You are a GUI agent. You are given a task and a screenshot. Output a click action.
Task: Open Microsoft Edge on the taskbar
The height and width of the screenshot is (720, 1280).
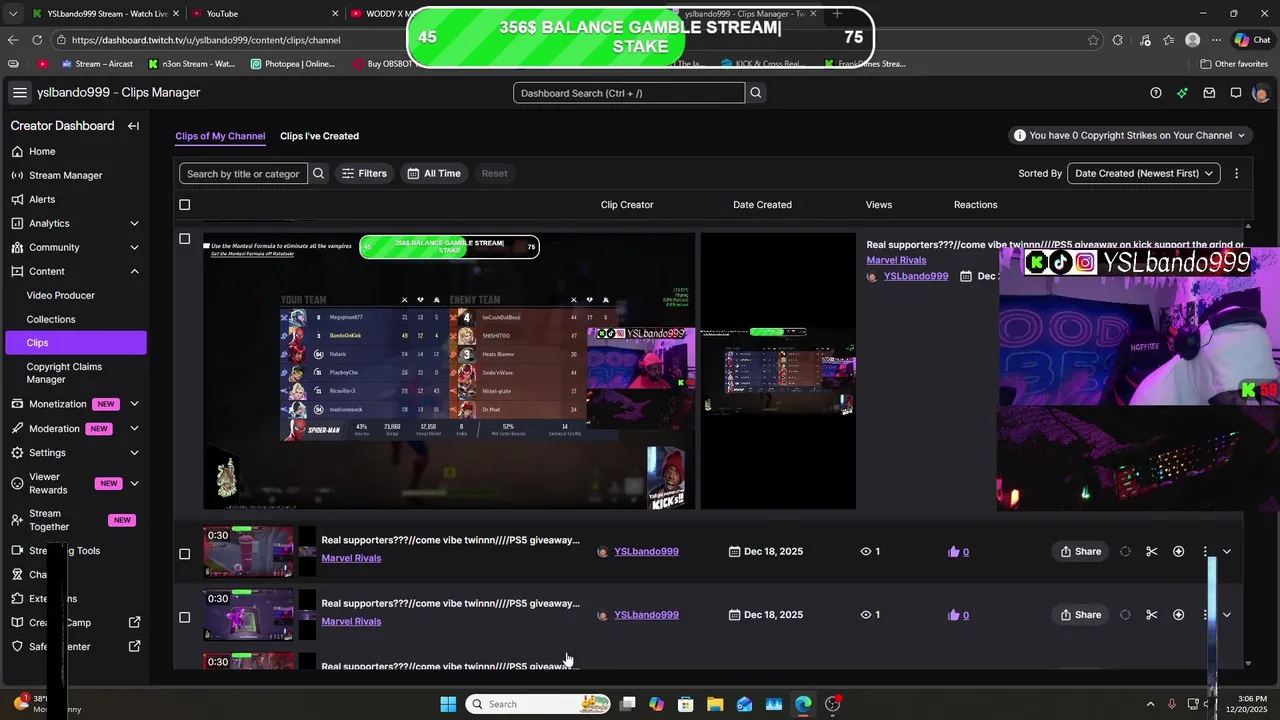tap(803, 704)
